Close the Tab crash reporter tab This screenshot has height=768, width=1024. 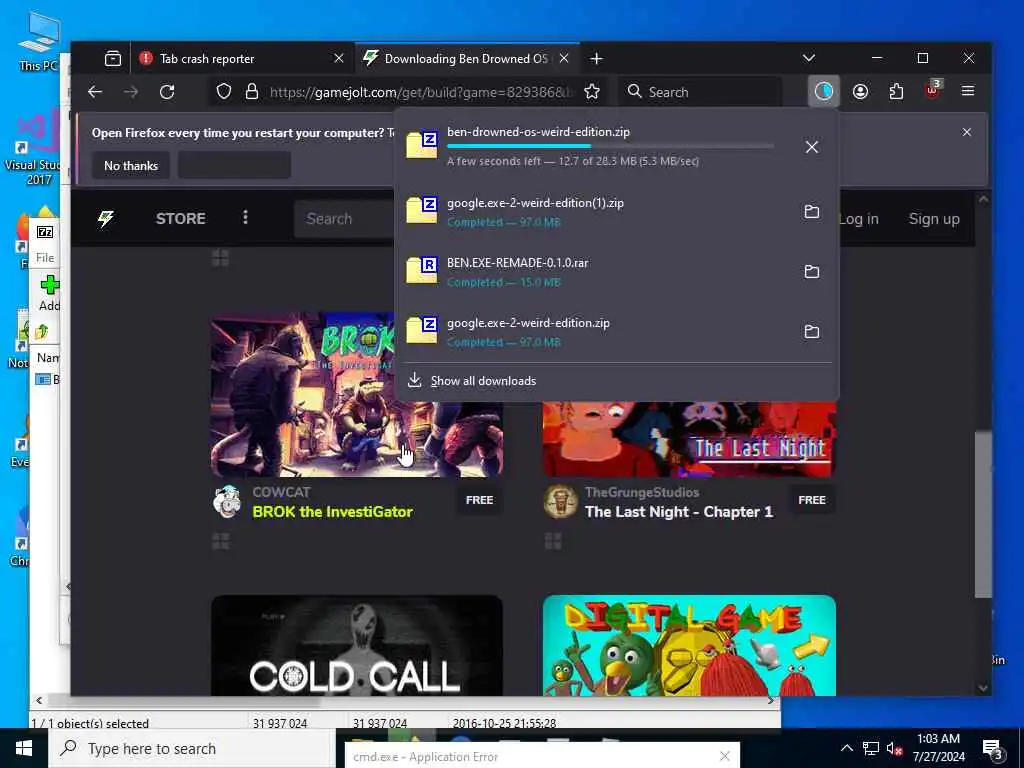point(339,59)
